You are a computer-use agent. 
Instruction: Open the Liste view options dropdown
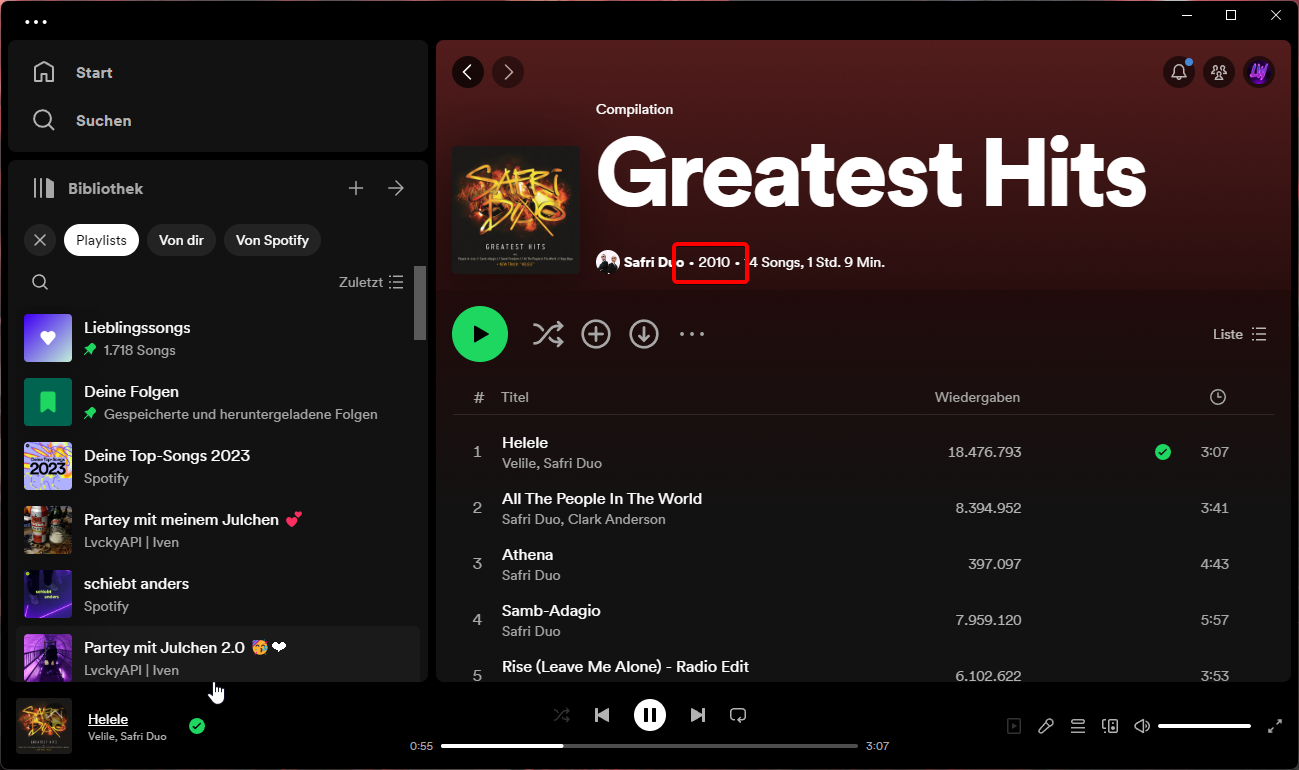coord(1240,334)
